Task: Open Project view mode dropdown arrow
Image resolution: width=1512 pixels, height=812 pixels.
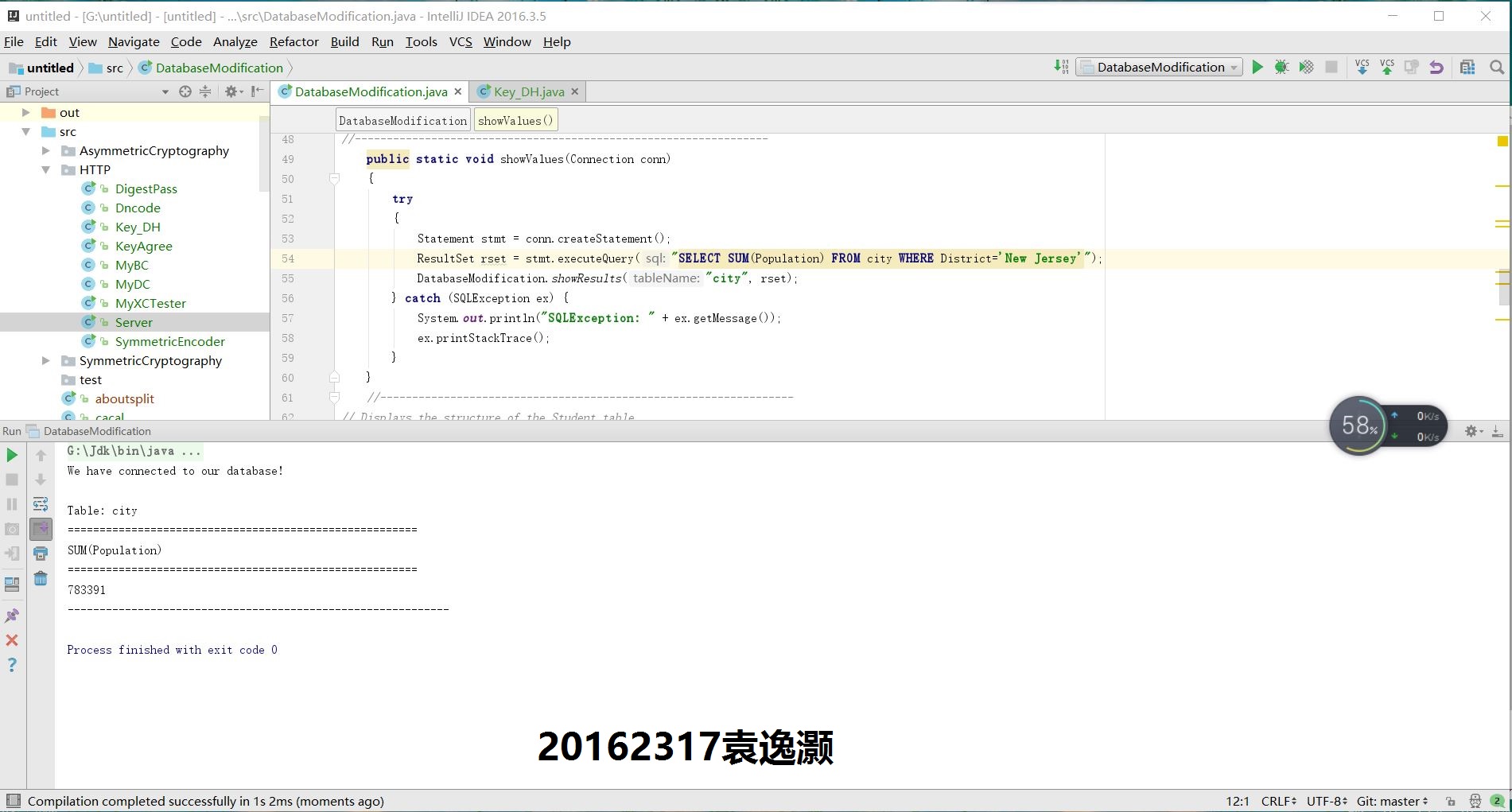Action: point(165,92)
